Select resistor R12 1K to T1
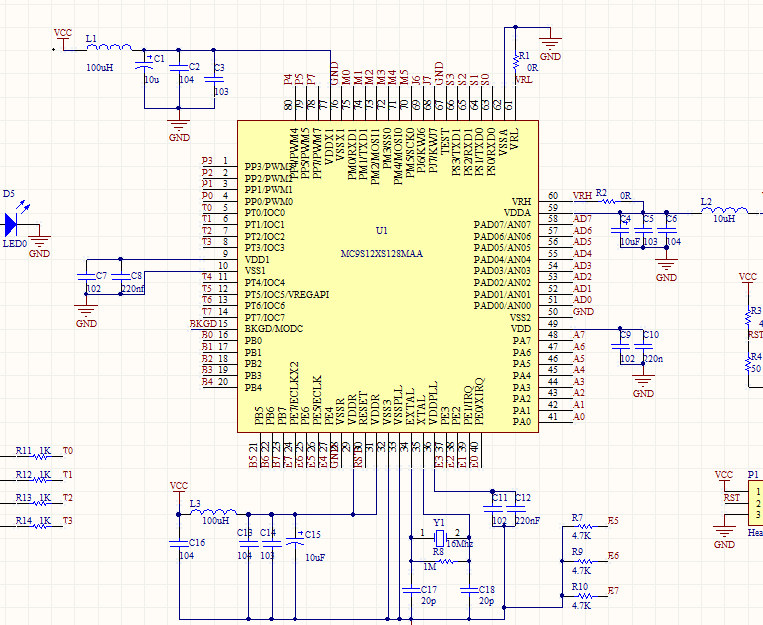Viewport: 763px width, 625px height. [42, 480]
